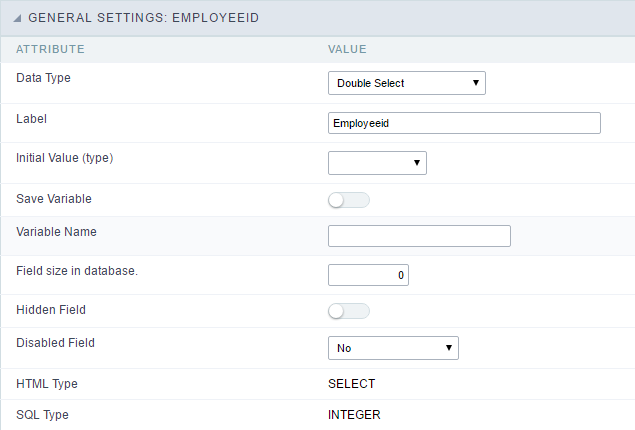635x430 pixels.
Task: Expand the Initial Value (type) dropdown
Action: 377,163
